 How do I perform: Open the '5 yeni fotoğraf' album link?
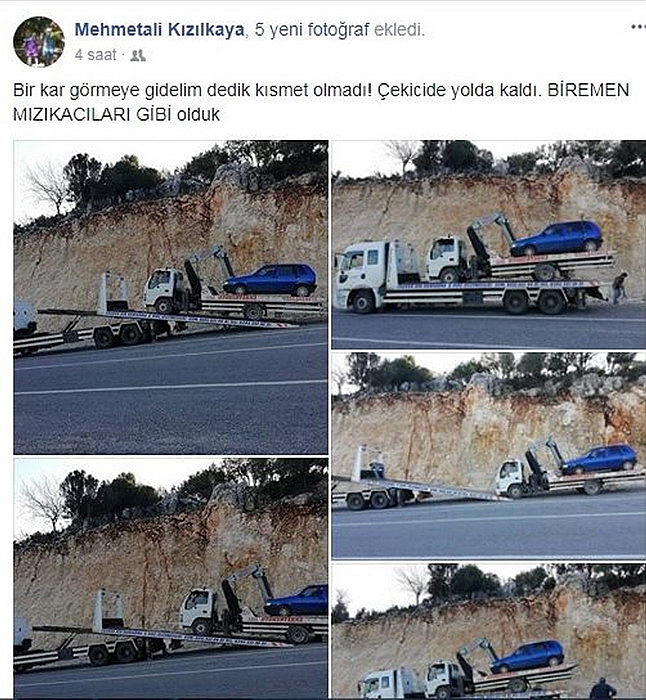pos(312,30)
